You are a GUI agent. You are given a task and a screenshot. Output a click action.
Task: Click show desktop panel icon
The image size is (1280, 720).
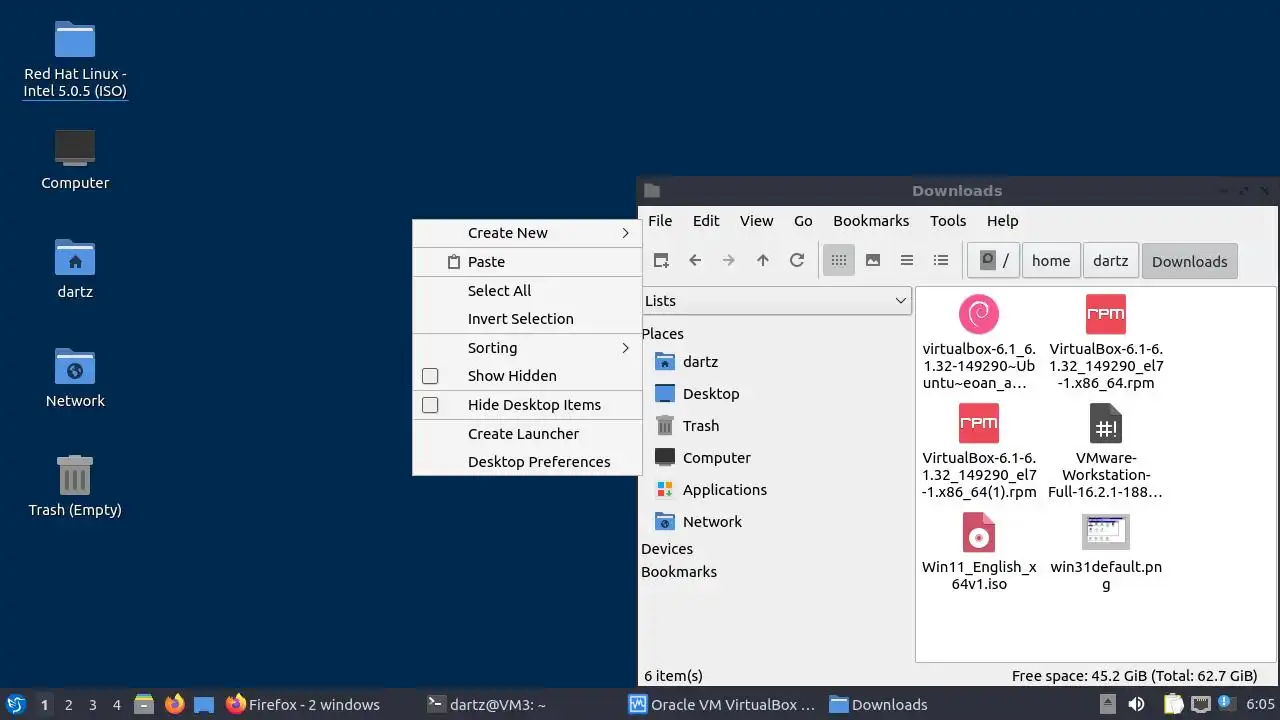coord(204,704)
